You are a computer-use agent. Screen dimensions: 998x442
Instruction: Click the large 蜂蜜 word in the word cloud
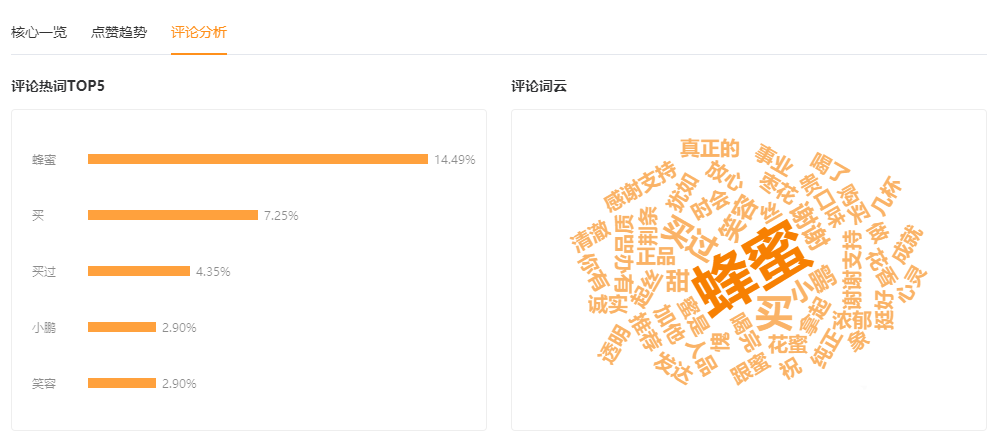point(753,267)
